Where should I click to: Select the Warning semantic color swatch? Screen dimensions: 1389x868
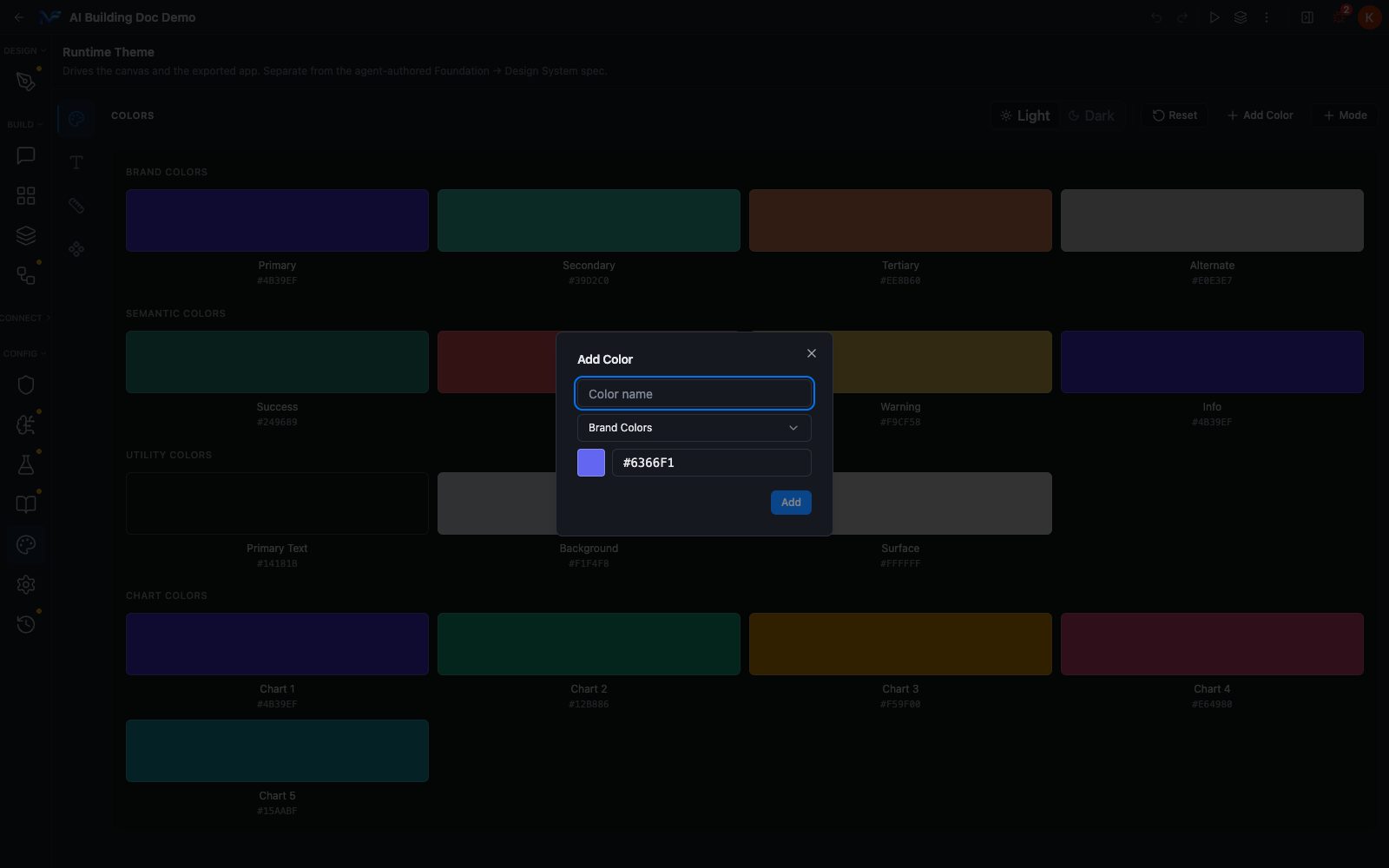click(x=943, y=362)
